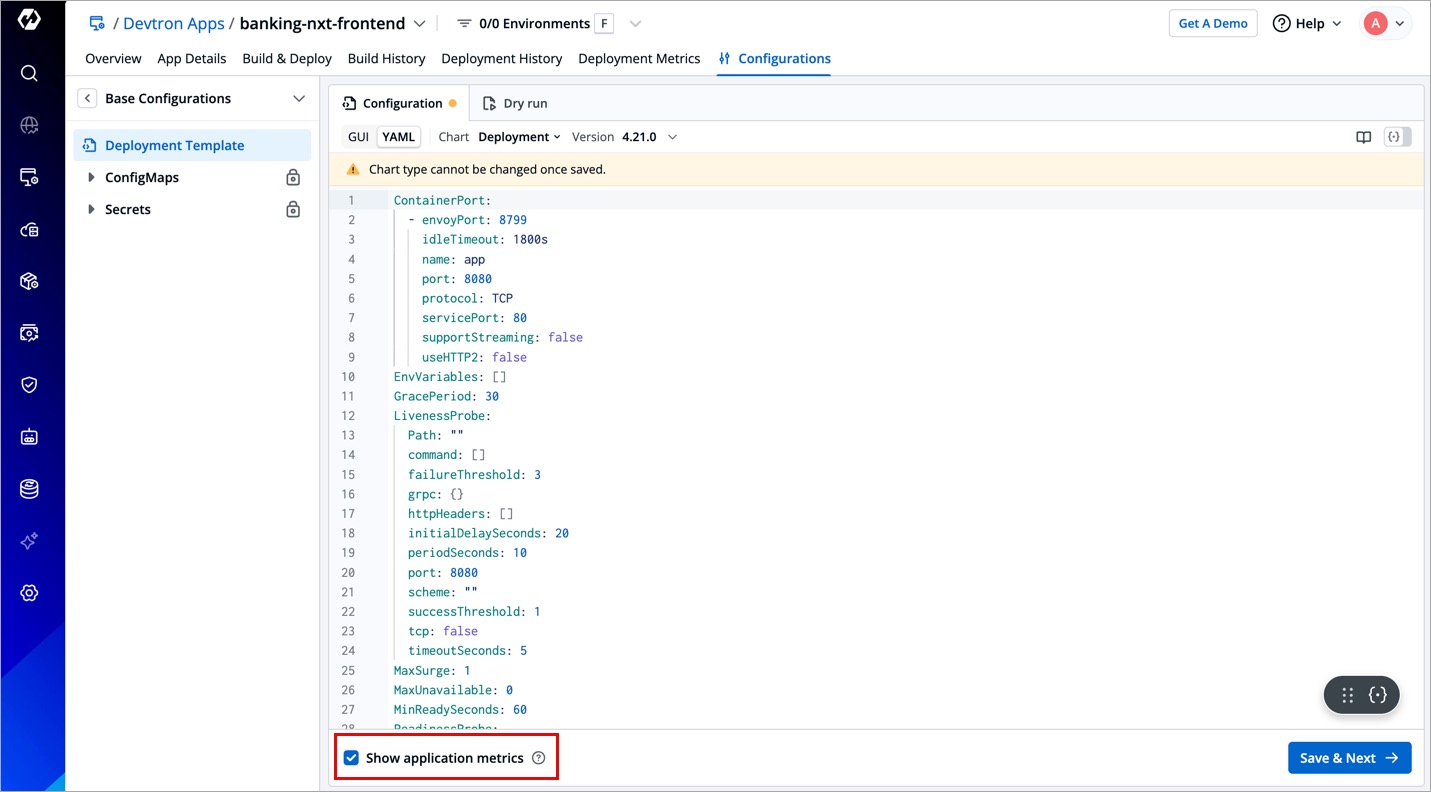Go to the Build & Deploy tab
Image resolution: width=1431 pixels, height=792 pixels.
point(287,59)
